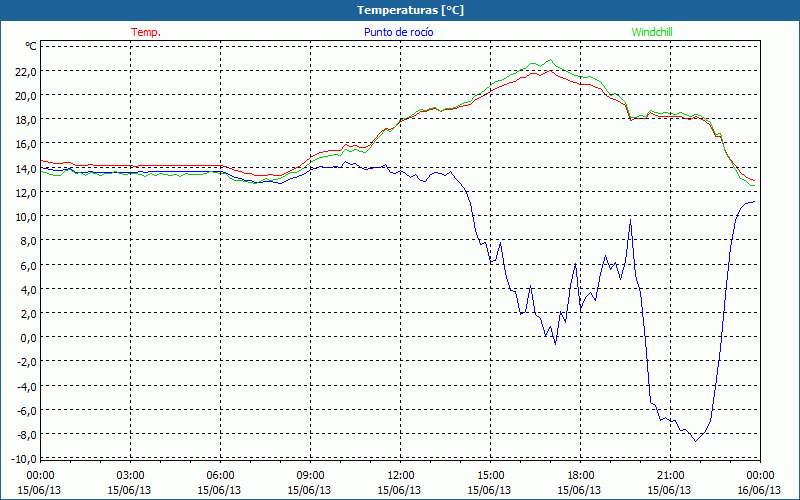
Task: Click the '09:00' time axis label
Action: tap(310, 476)
